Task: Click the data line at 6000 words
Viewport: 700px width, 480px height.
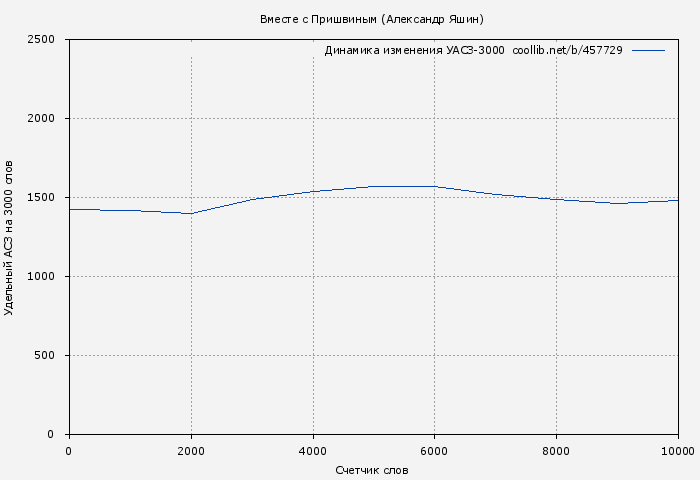Action: click(435, 186)
